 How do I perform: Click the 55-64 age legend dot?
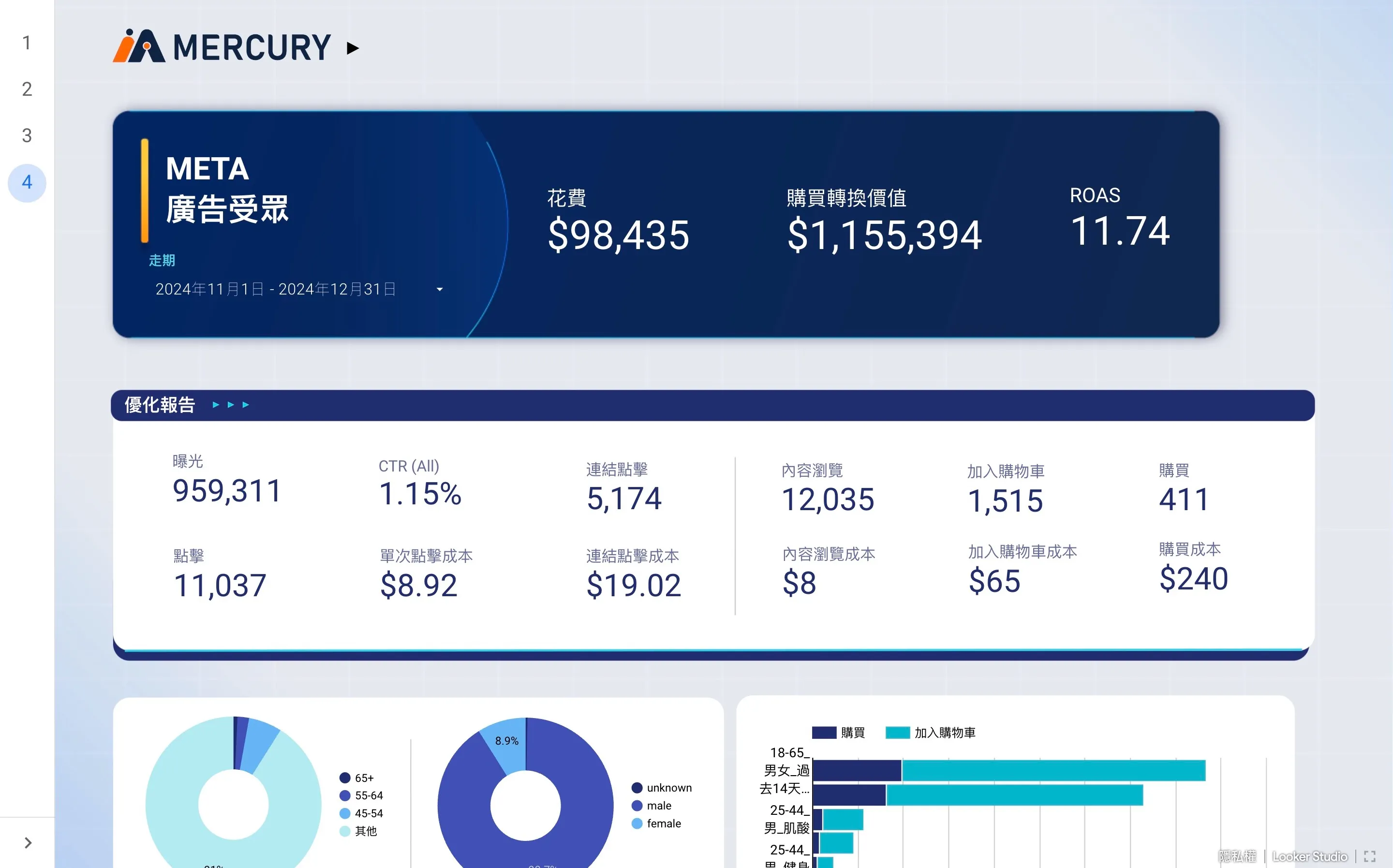coord(344,795)
